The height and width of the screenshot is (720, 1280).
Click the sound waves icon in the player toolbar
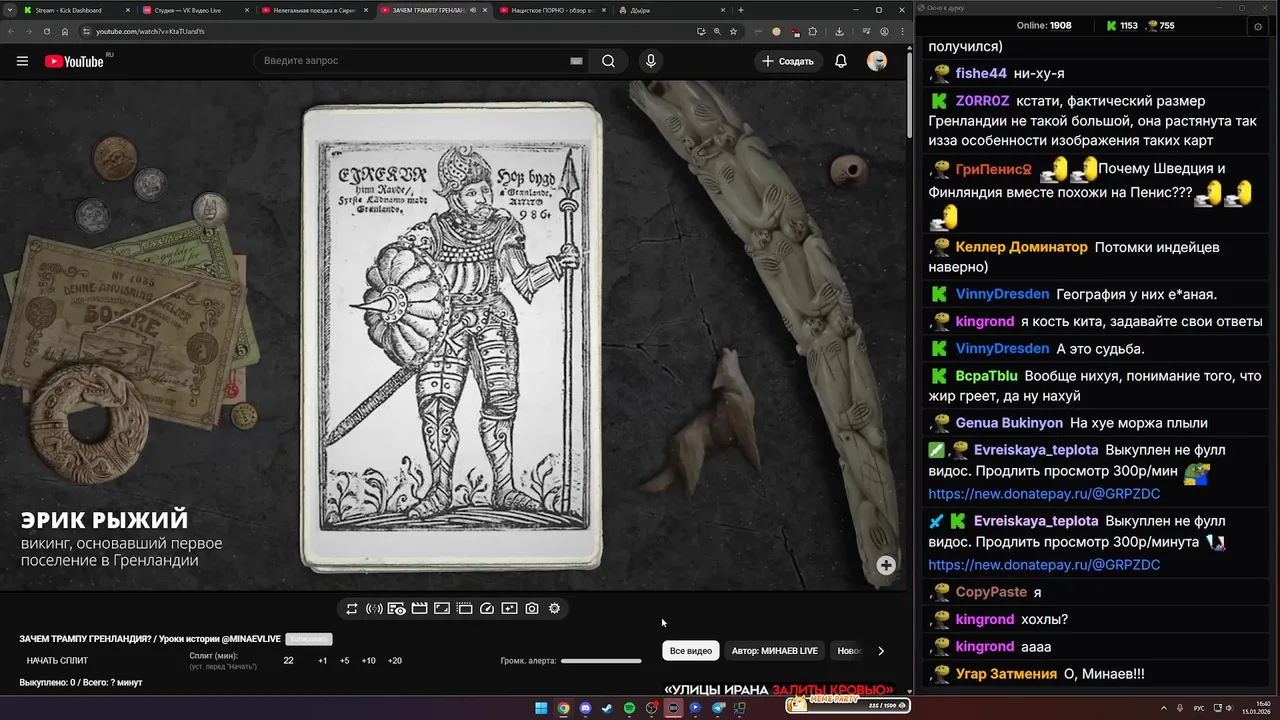click(x=374, y=608)
